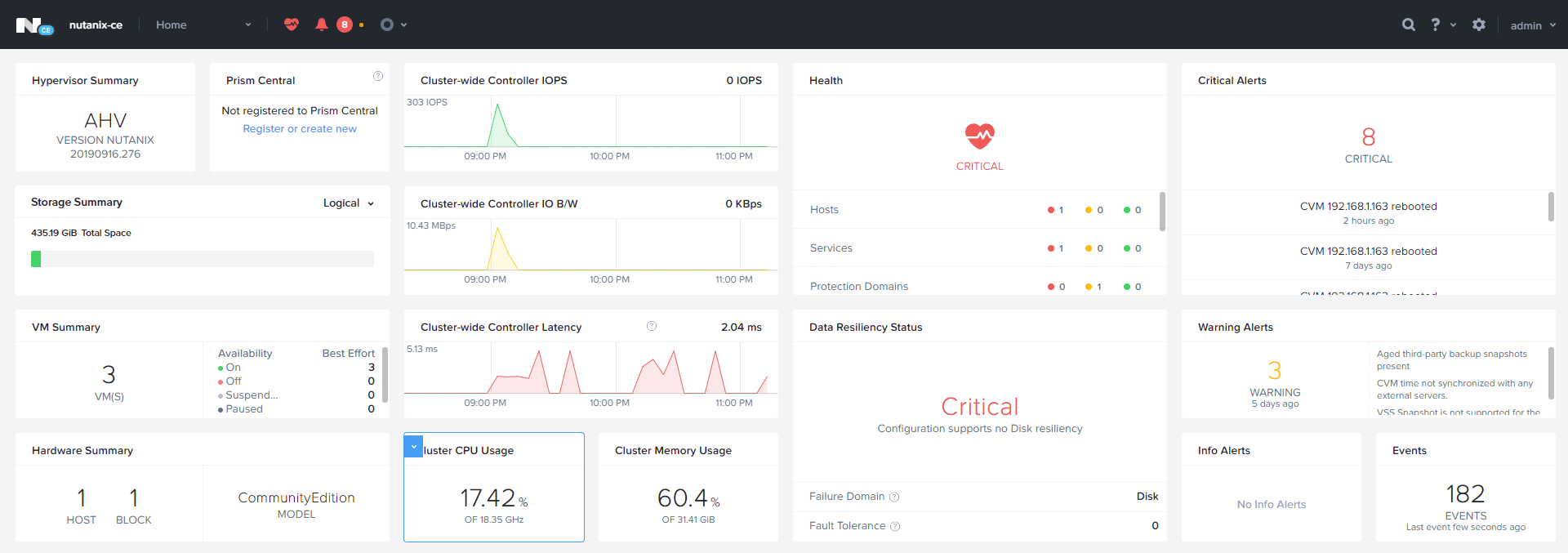Image resolution: width=1568 pixels, height=553 pixels.
Task: Click the Failure Domain info icon
Action: coord(894,497)
